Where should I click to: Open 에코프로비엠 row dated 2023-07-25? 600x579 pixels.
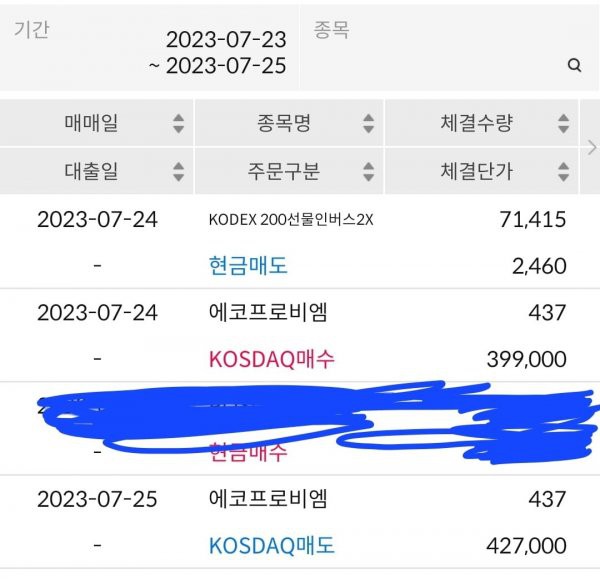(300, 522)
